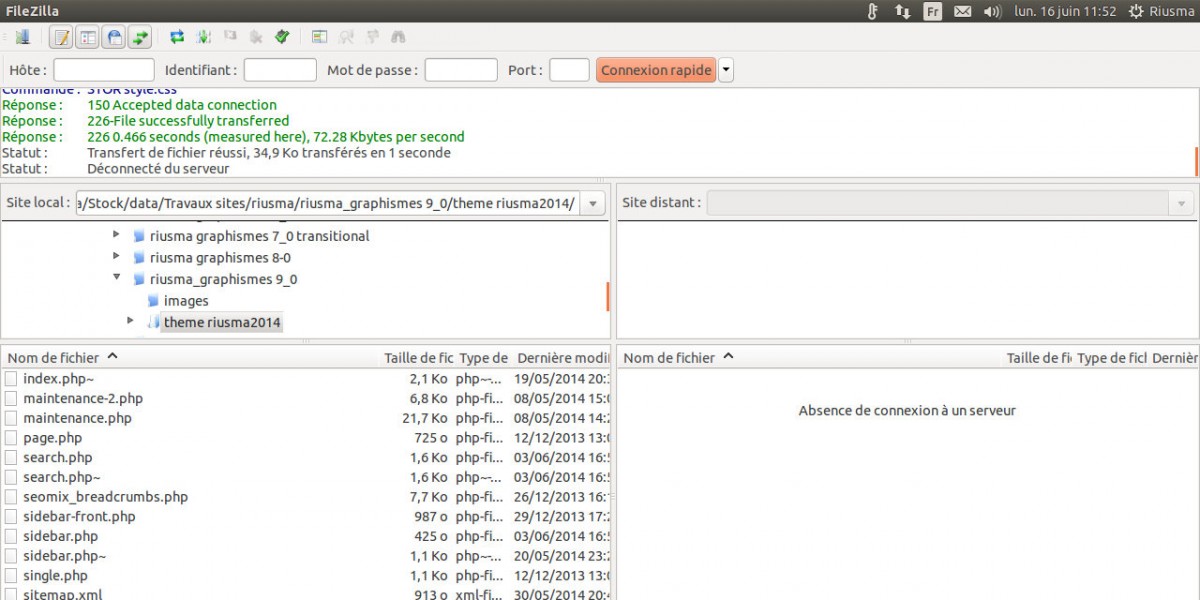Viewport: 1200px width, 600px height.
Task: Select riusma graphismes 8-0 tree item
Action: point(220,258)
